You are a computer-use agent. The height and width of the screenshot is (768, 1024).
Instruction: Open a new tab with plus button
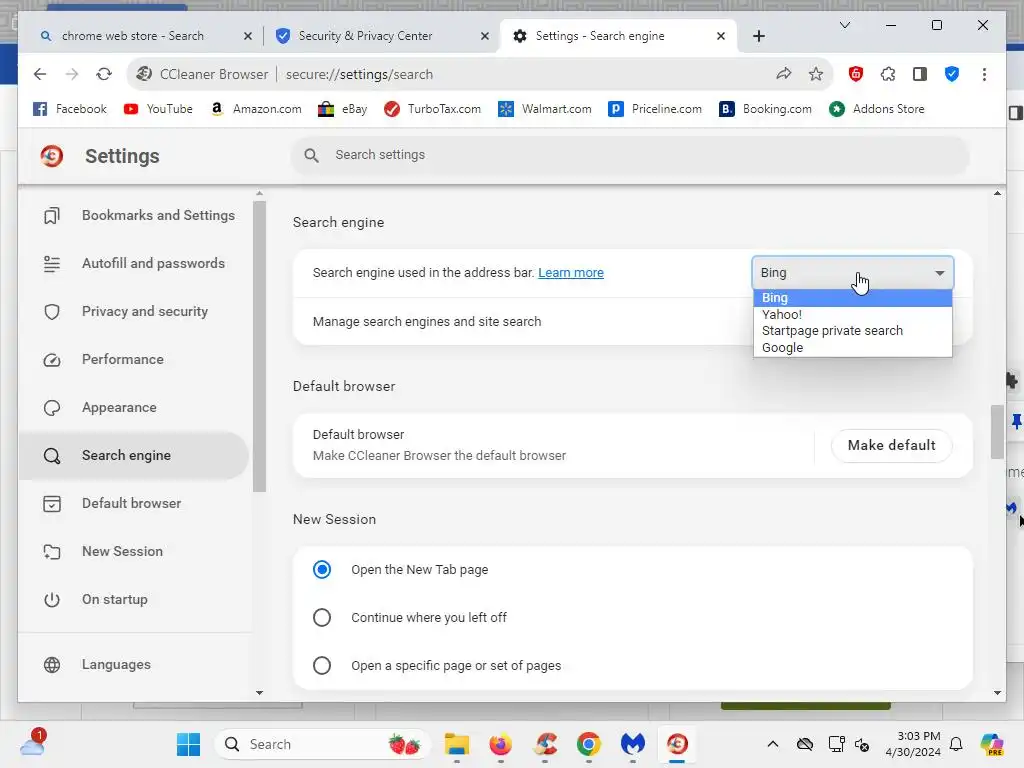(x=758, y=36)
